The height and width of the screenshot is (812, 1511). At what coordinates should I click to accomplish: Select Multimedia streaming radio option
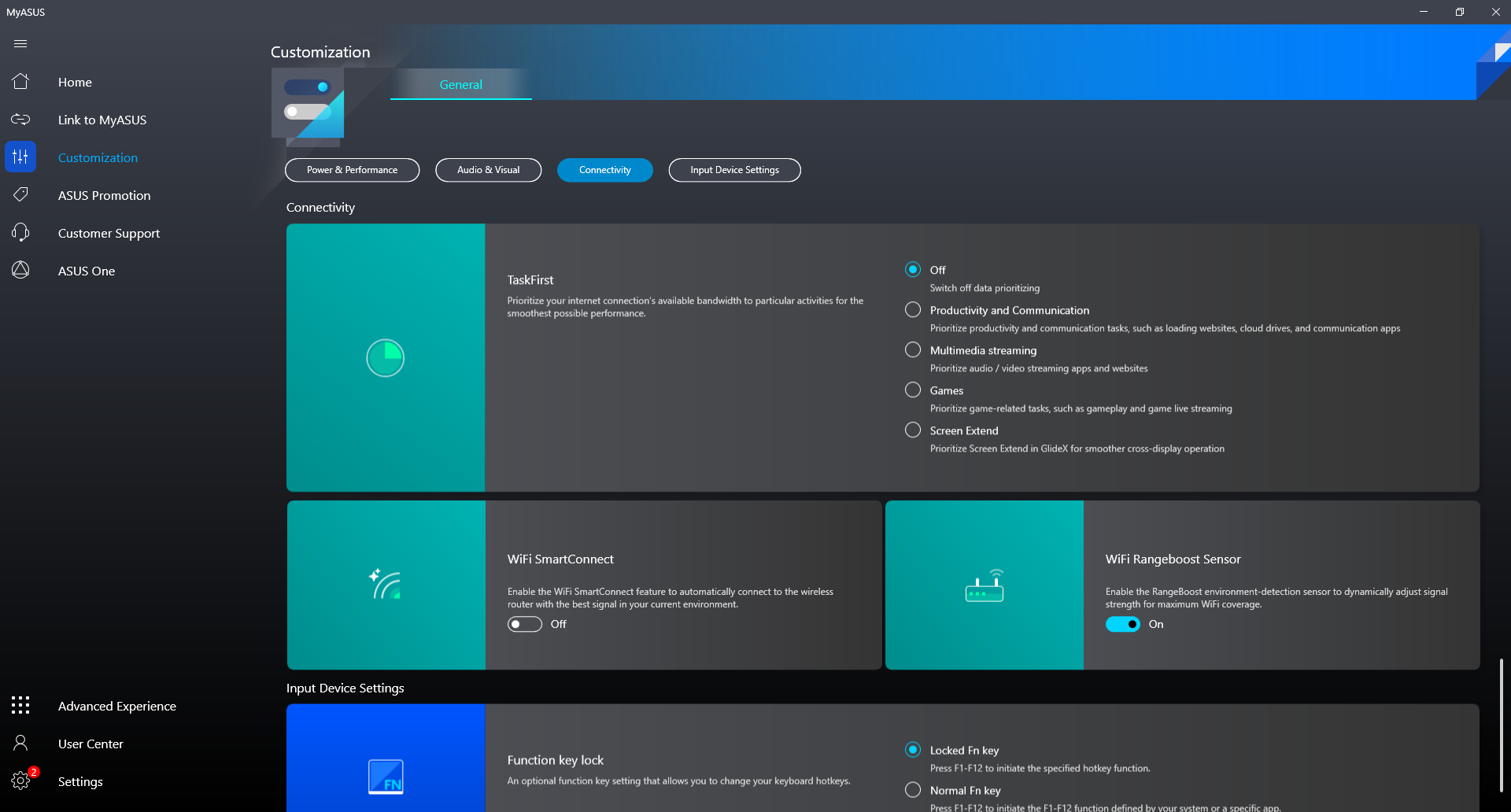pos(913,350)
